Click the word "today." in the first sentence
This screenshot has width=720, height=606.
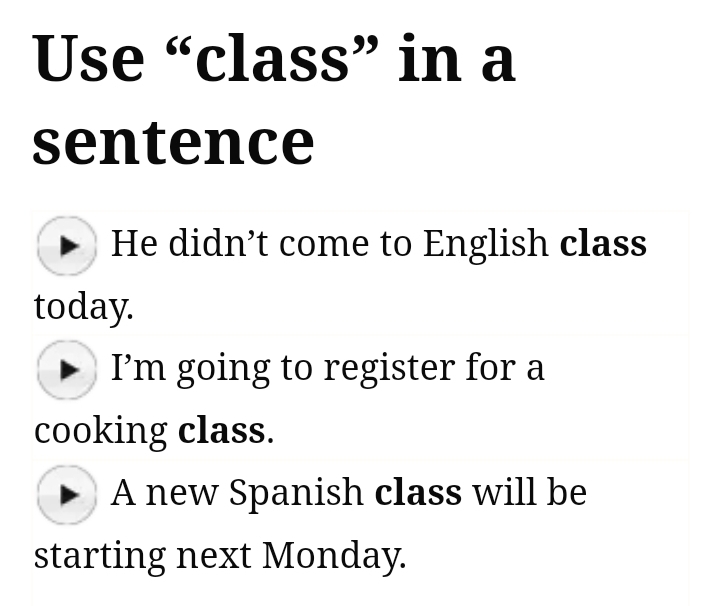tap(83, 306)
